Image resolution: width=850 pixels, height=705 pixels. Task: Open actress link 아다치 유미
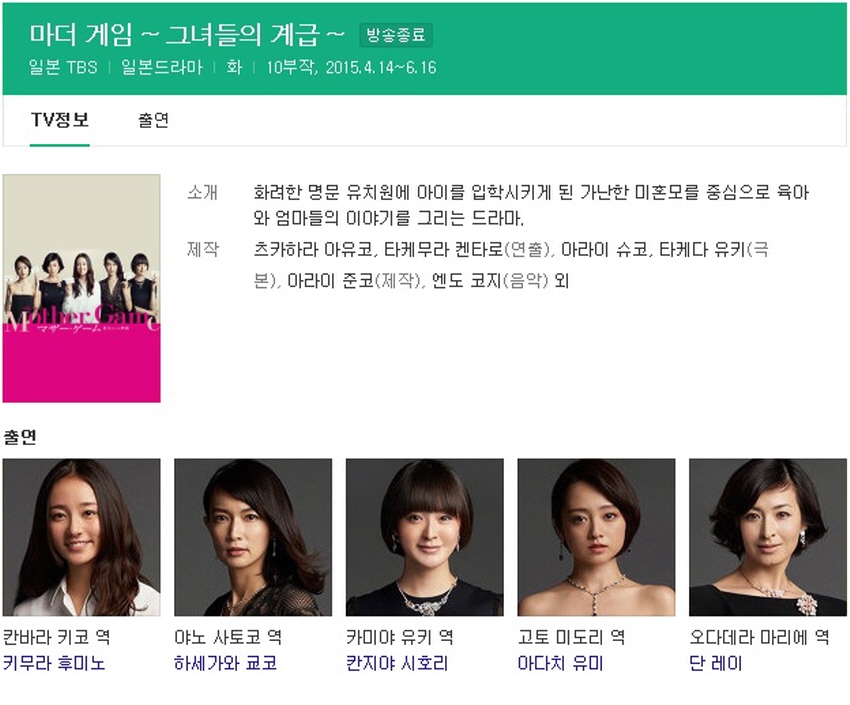[561, 663]
